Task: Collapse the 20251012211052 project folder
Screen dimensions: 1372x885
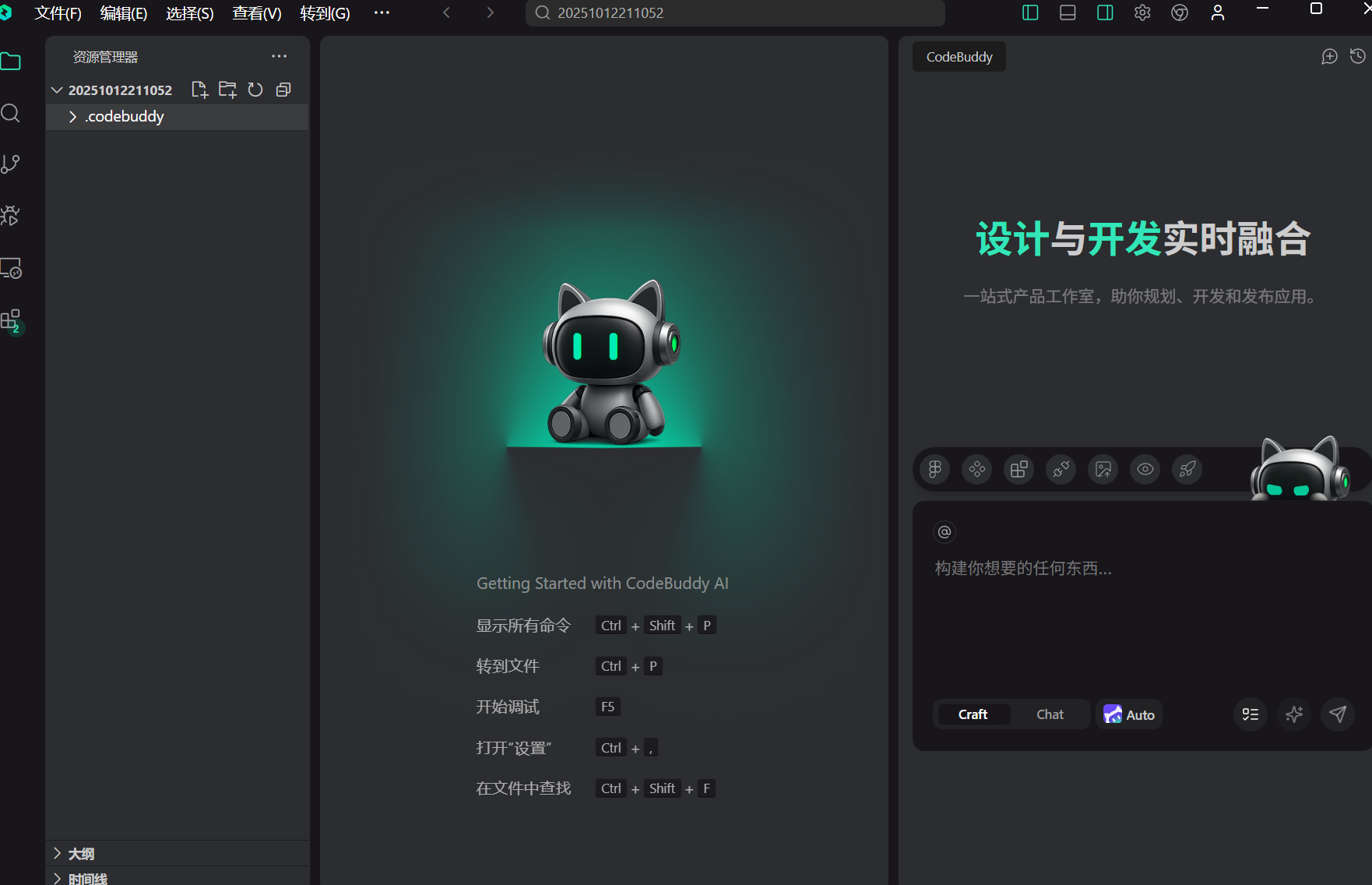Action: point(56,90)
